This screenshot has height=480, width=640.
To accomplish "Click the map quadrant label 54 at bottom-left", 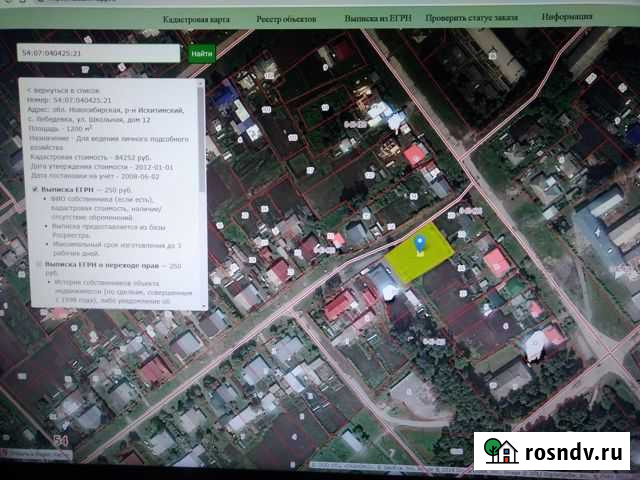I will 60,439.
